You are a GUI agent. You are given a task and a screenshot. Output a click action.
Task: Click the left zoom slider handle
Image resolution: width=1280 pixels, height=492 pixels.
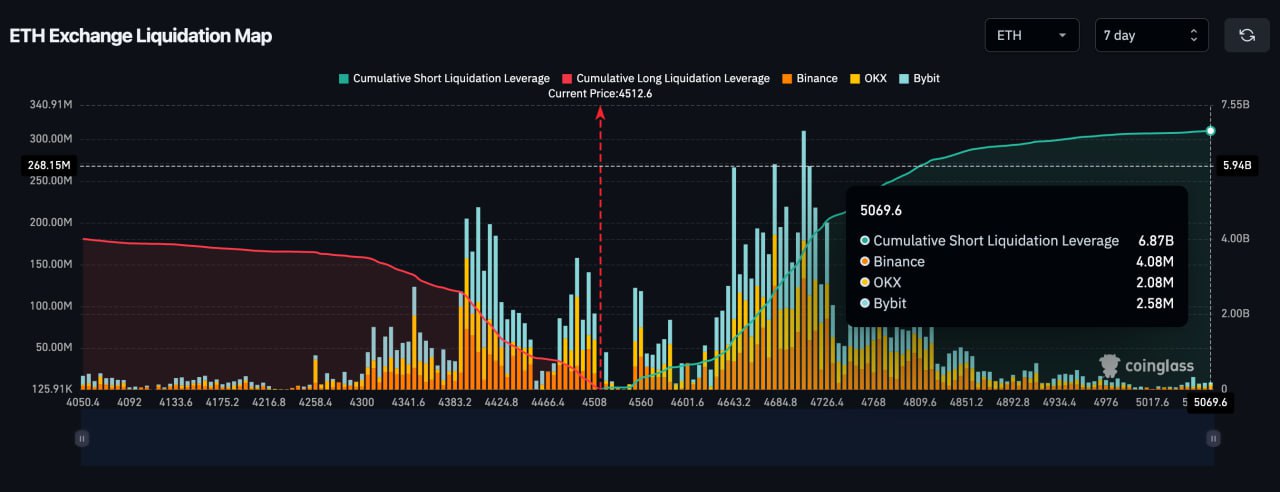pyautogui.click(x=82, y=438)
